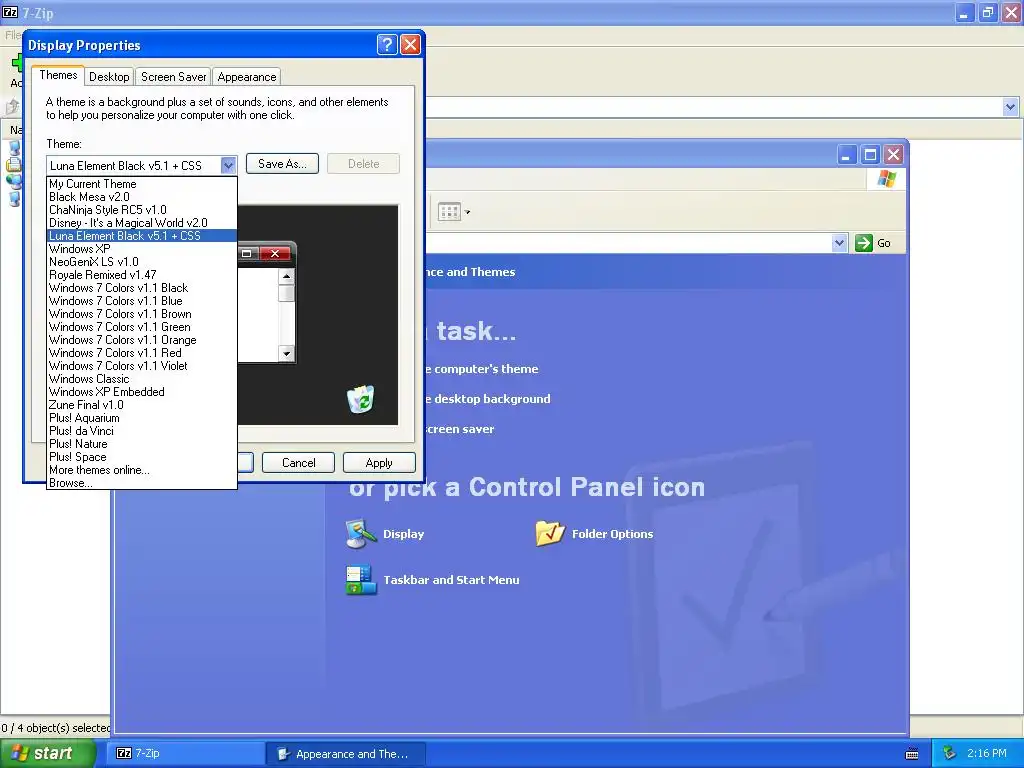Select Windows 7 Colors v1.1 Violet
The width and height of the screenshot is (1024, 768).
click(x=142, y=366)
